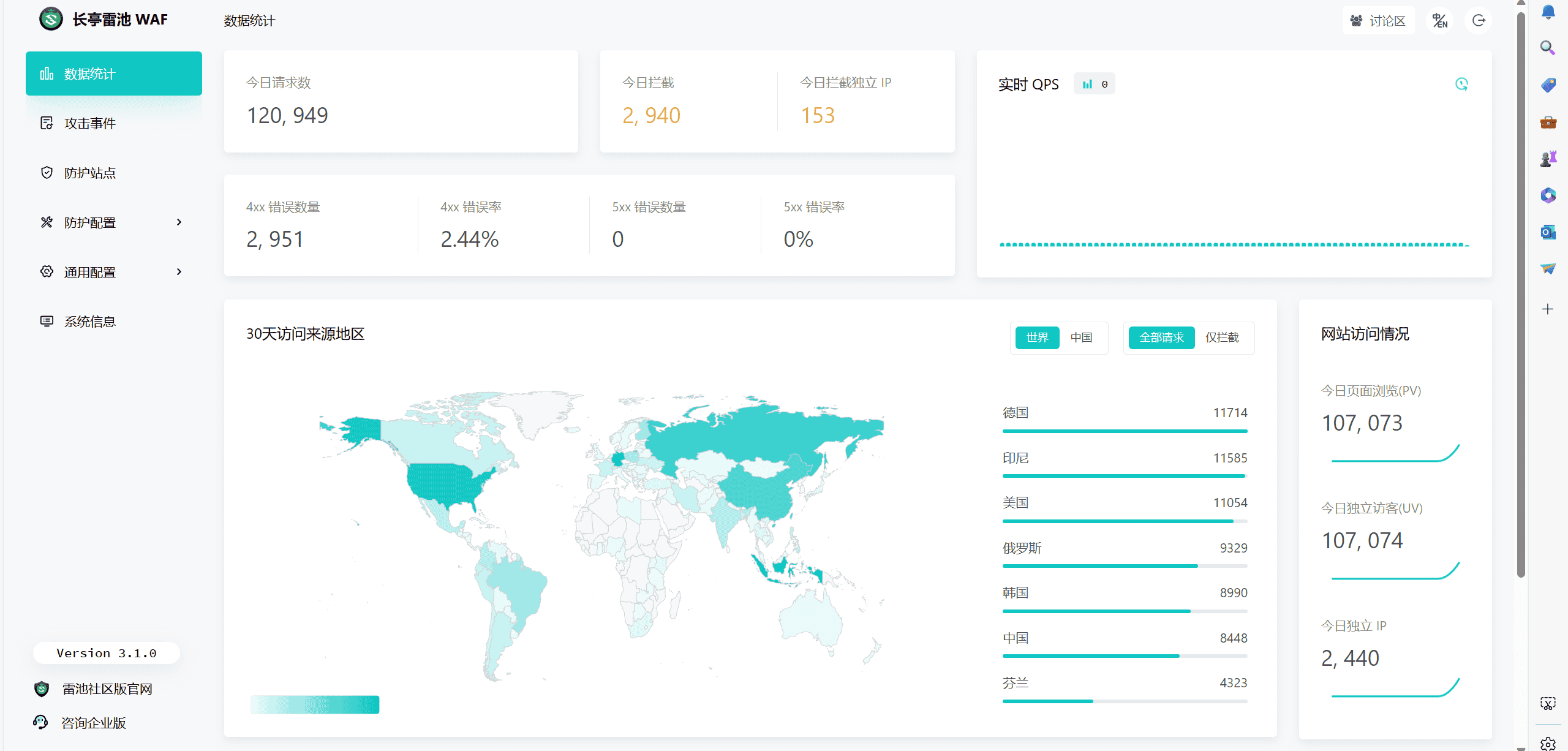
Task: Open 系统信息 page
Action: [x=90, y=322]
